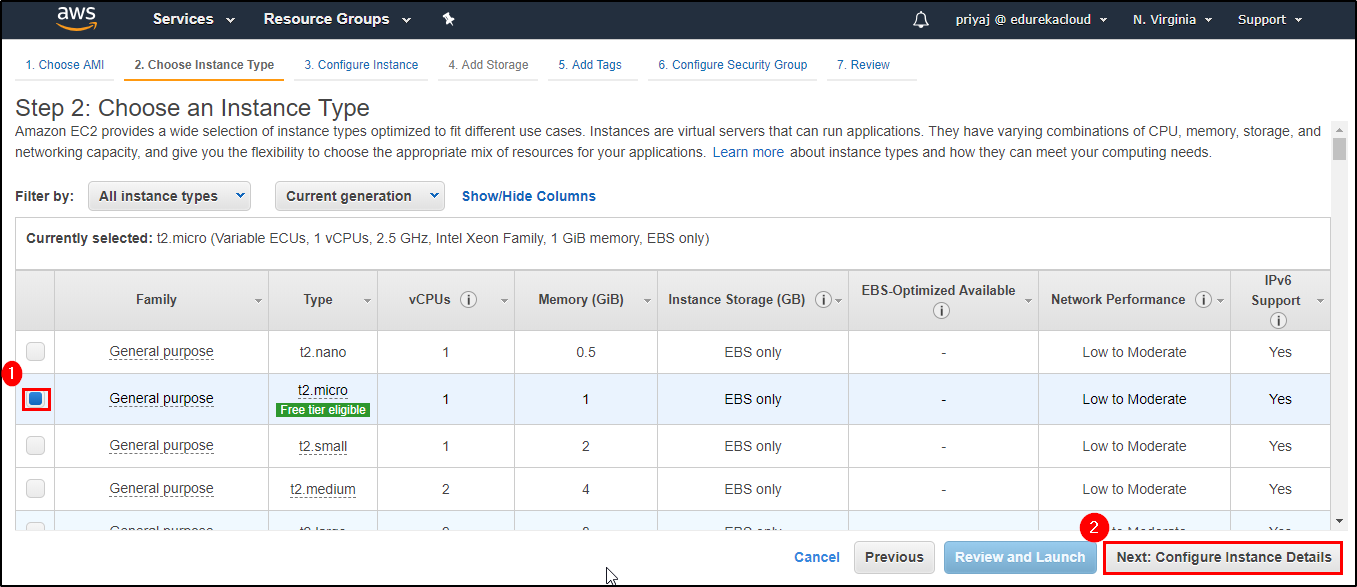
Task: Switch to 1. Choose AMI tab
Action: pyautogui.click(x=65, y=65)
